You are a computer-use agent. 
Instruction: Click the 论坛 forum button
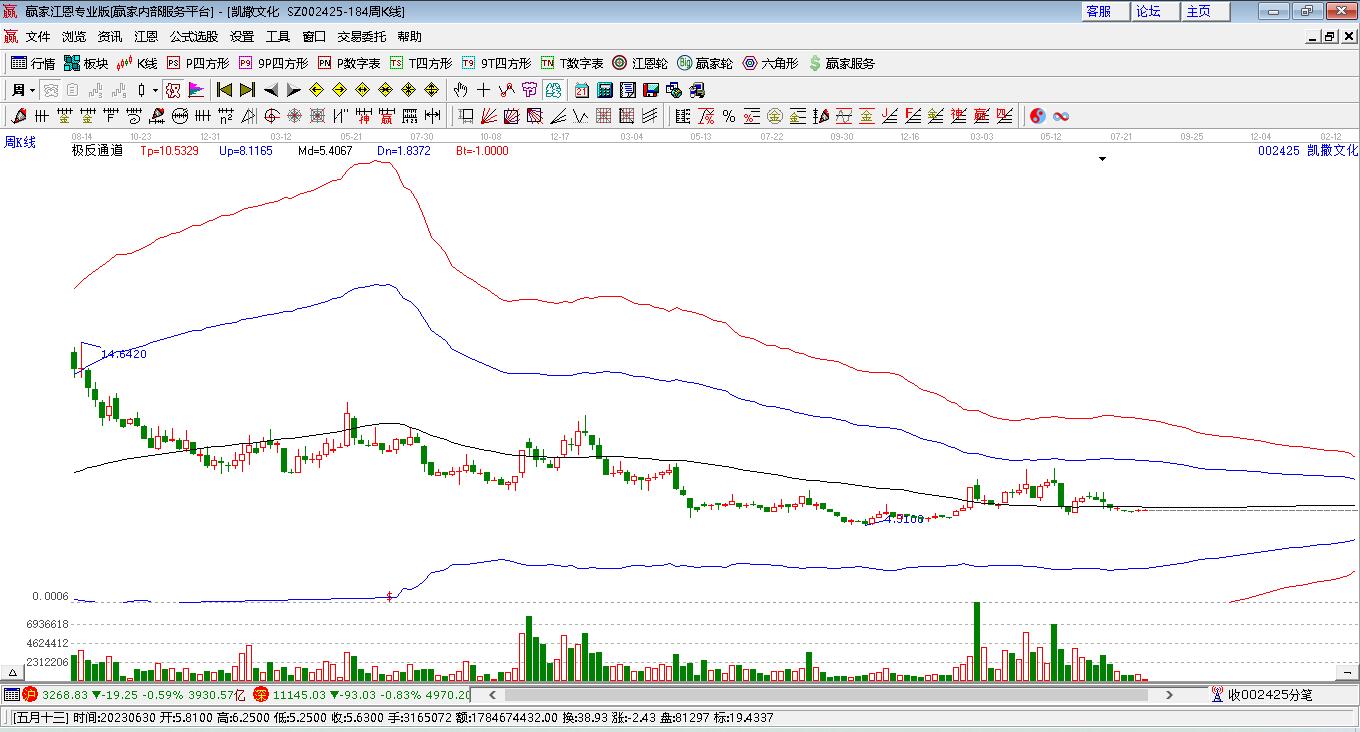point(1148,11)
